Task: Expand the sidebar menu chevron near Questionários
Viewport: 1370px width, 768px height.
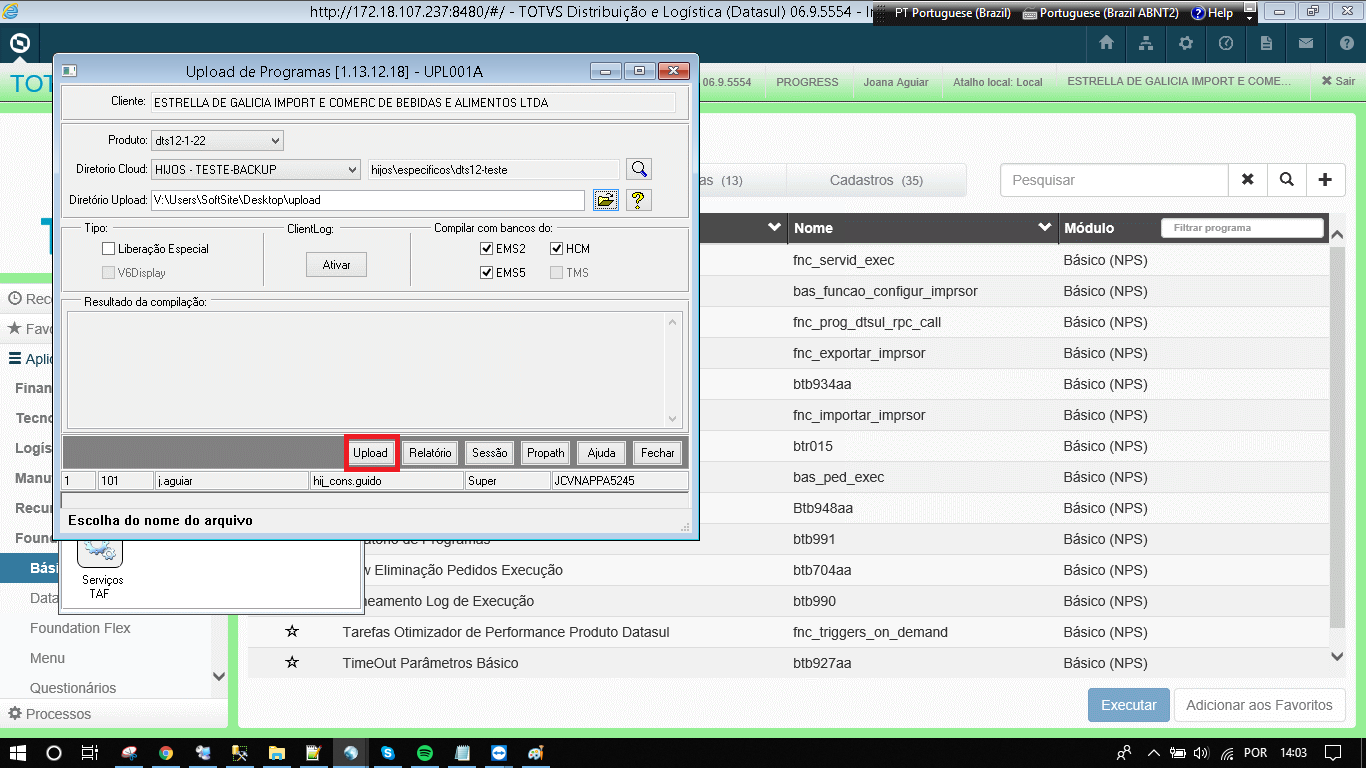Action: pyautogui.click(x=219, y=676)
